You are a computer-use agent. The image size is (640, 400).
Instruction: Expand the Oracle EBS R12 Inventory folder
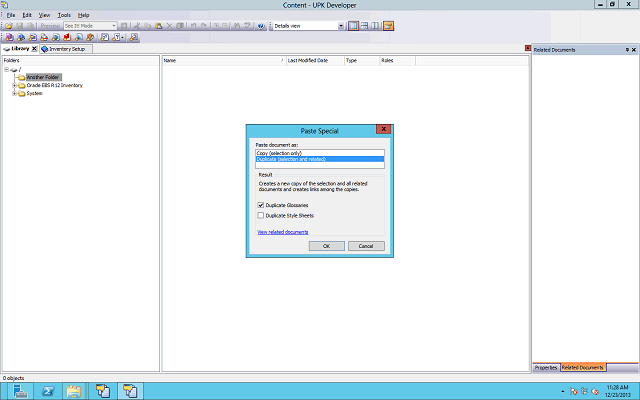(x=14, y=85)
